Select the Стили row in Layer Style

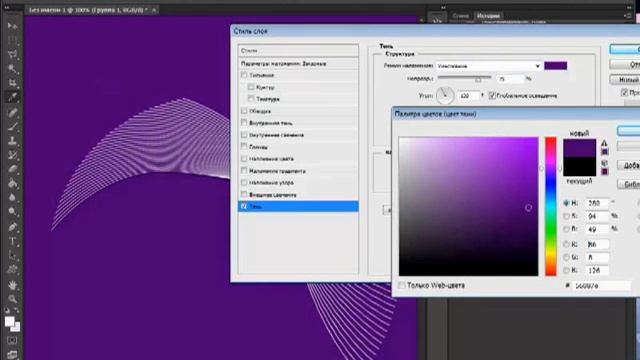tap(298, 51)
